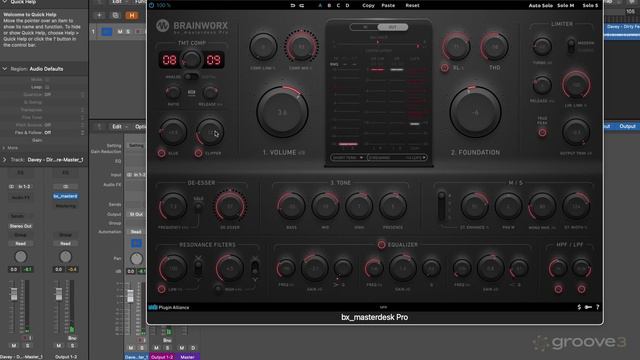Move the M/S vertical slider
The width and height of the screenshot is (640, 360).
441,205
